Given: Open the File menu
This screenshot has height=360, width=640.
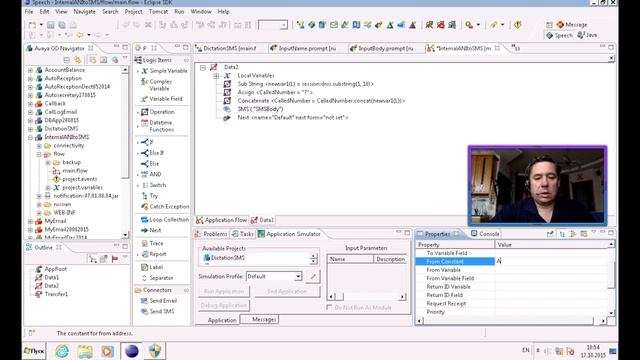Looking at the screenshot, I should (x=29, y=12).
